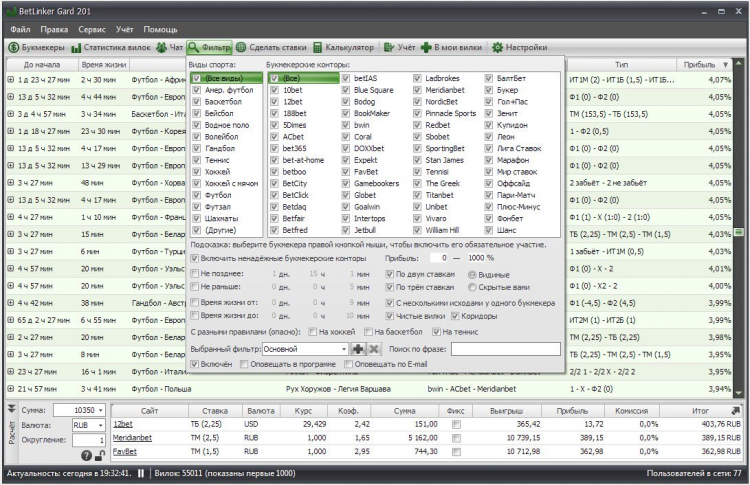Toggle William Hill checkbox

(417, 230)
